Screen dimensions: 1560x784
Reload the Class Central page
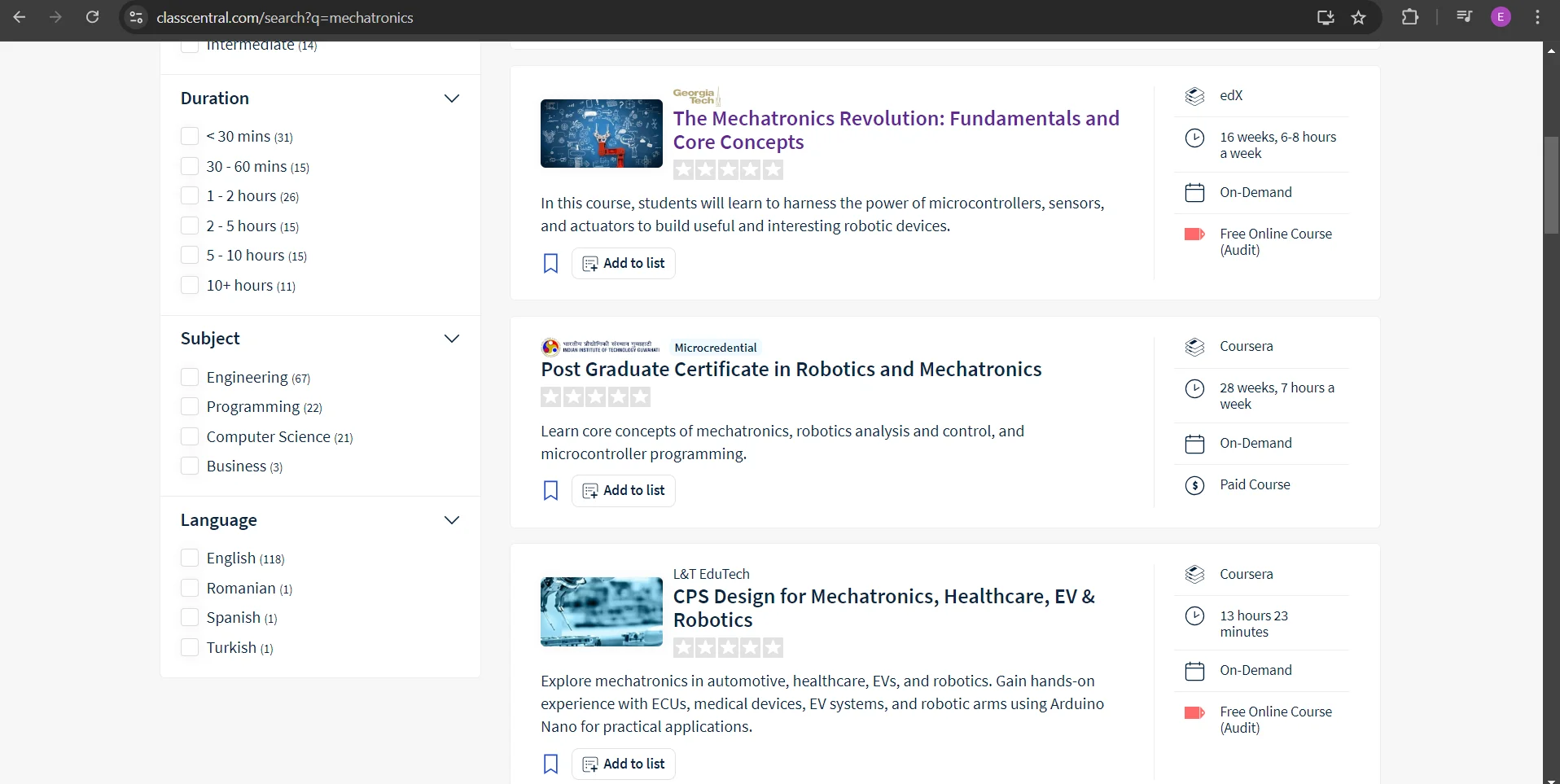(x=92, y=17)
